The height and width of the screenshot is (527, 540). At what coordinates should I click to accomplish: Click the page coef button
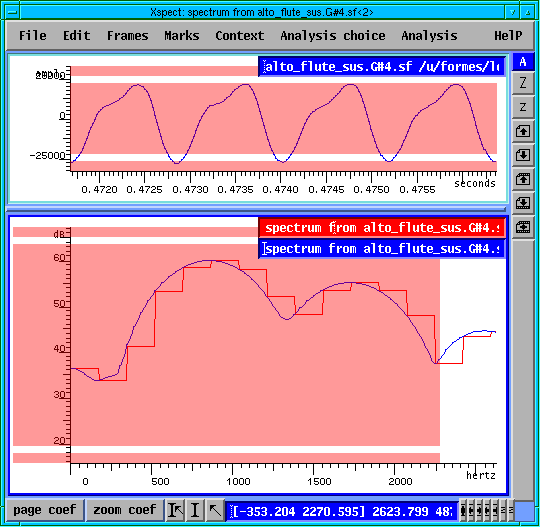(44, 510)
